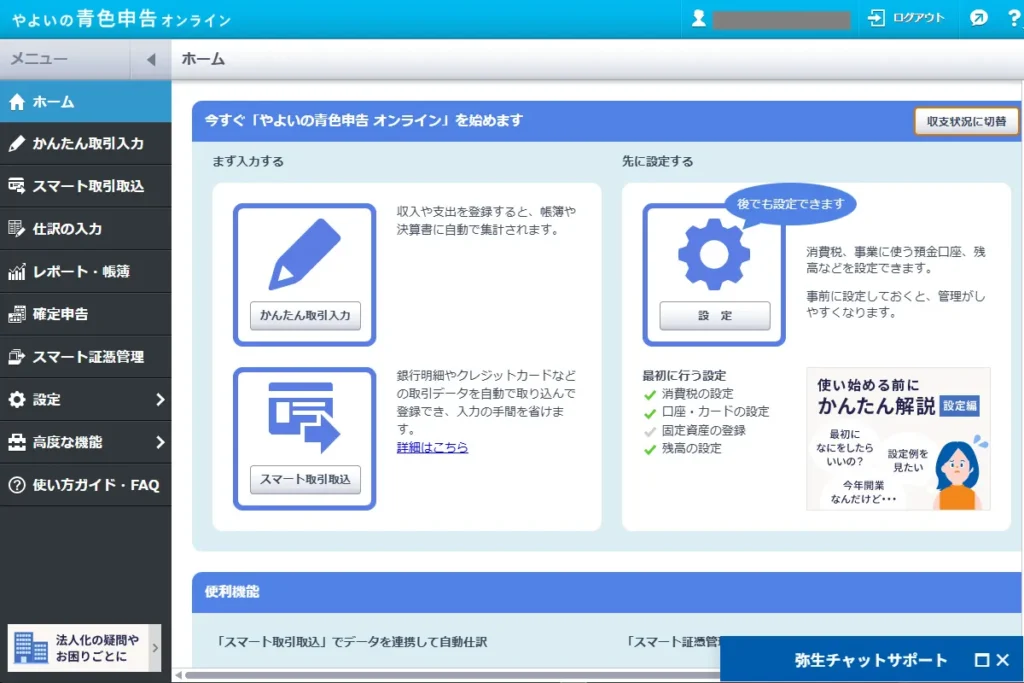Click the 便利機能 section header
1024x683 pixels.
tap(607, 592)
